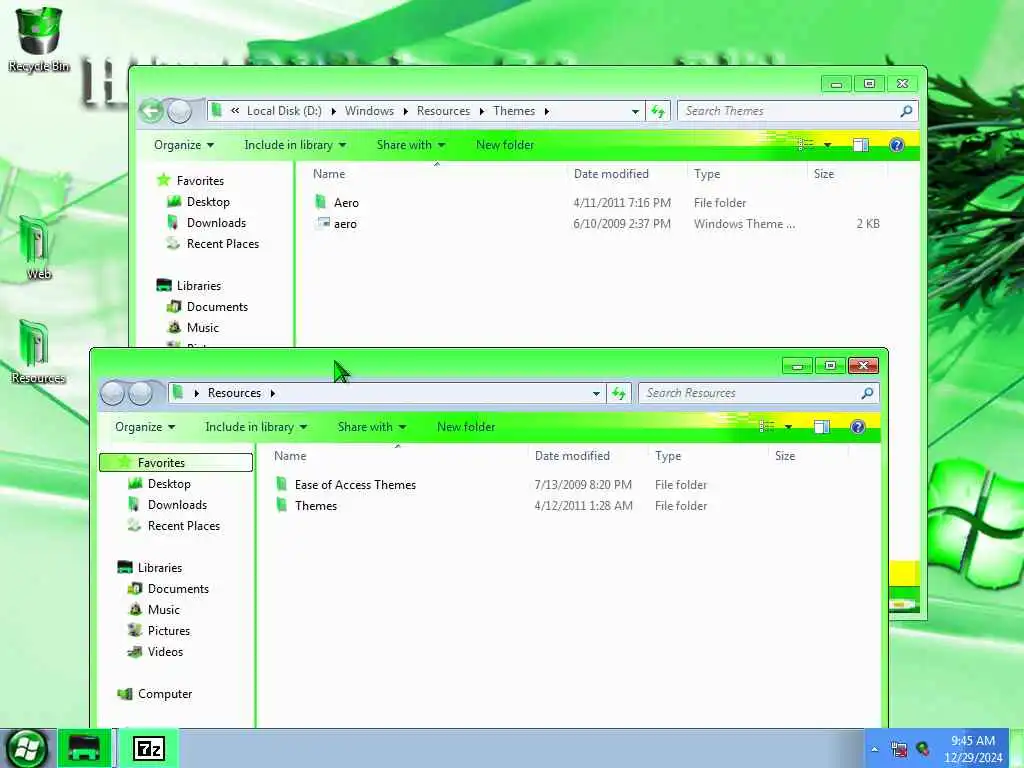Expand address history dropdown in Resources window
Image resolution: width=1024 pixels, height=768 pixels.
point(596,394)
